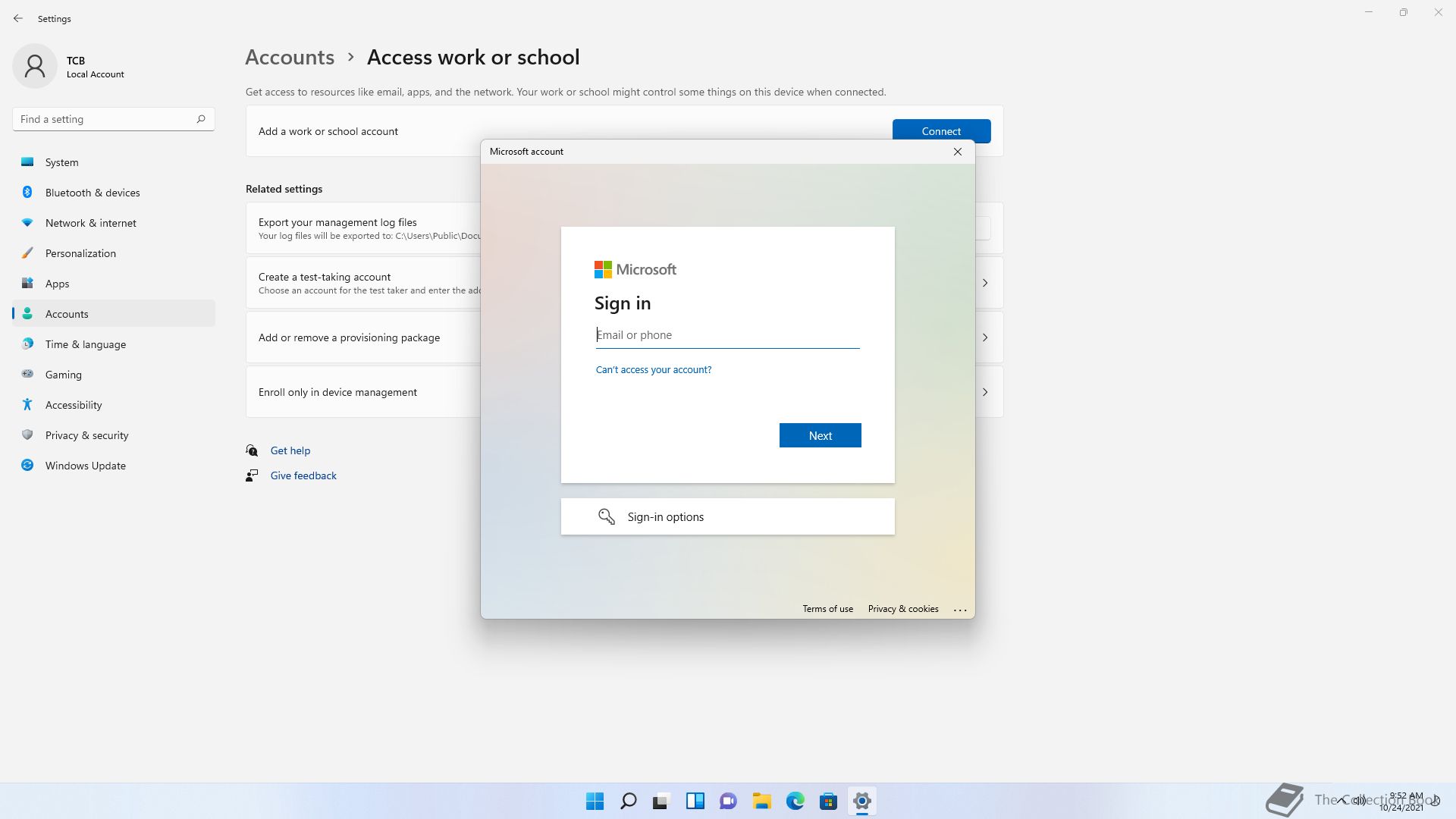The height and width of the screenshot is (819, 1456).
Task: Click the Get help headset icon
Action: click(x=252, y=450)
